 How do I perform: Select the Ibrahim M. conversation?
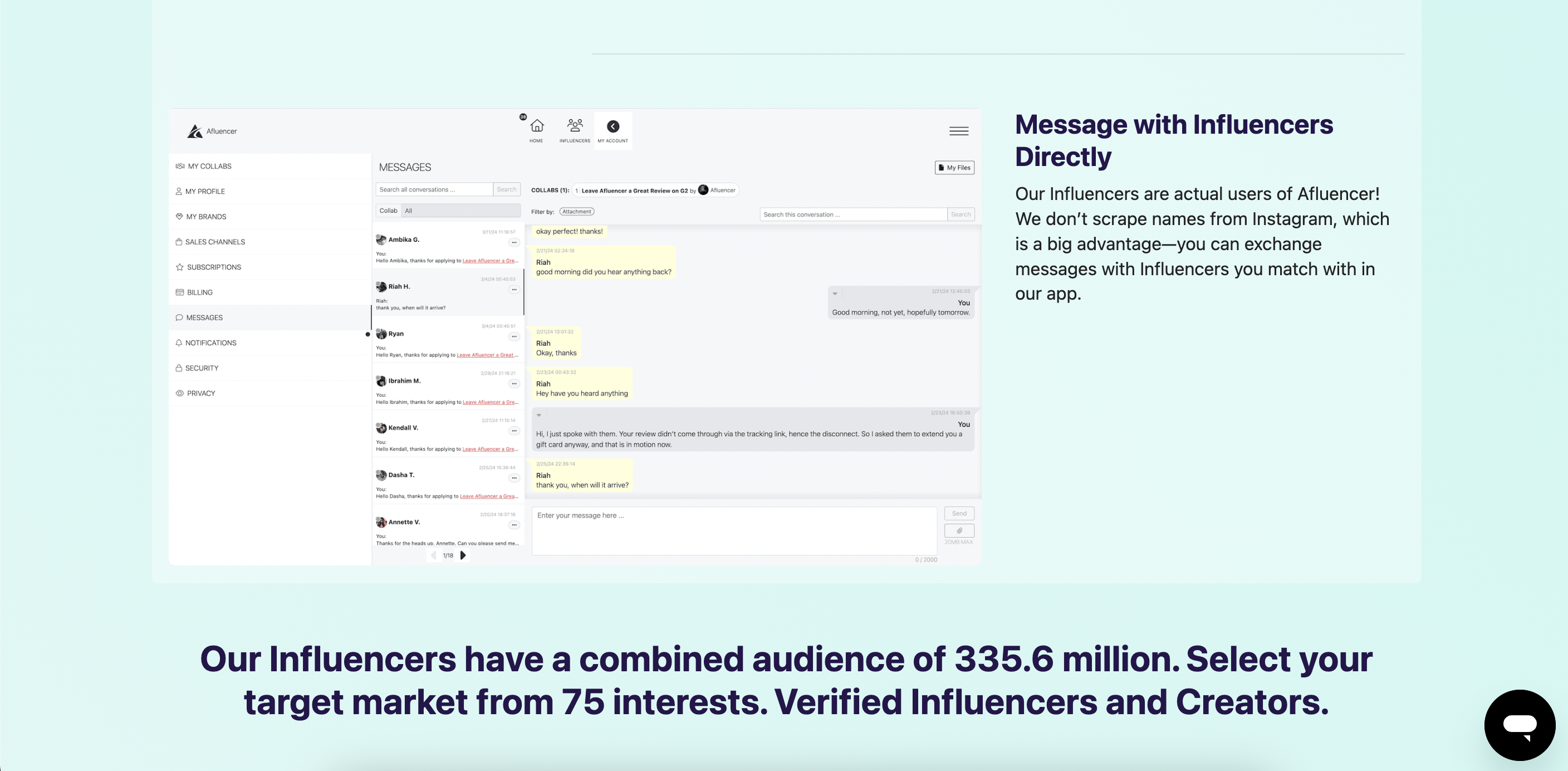[447, 387]
